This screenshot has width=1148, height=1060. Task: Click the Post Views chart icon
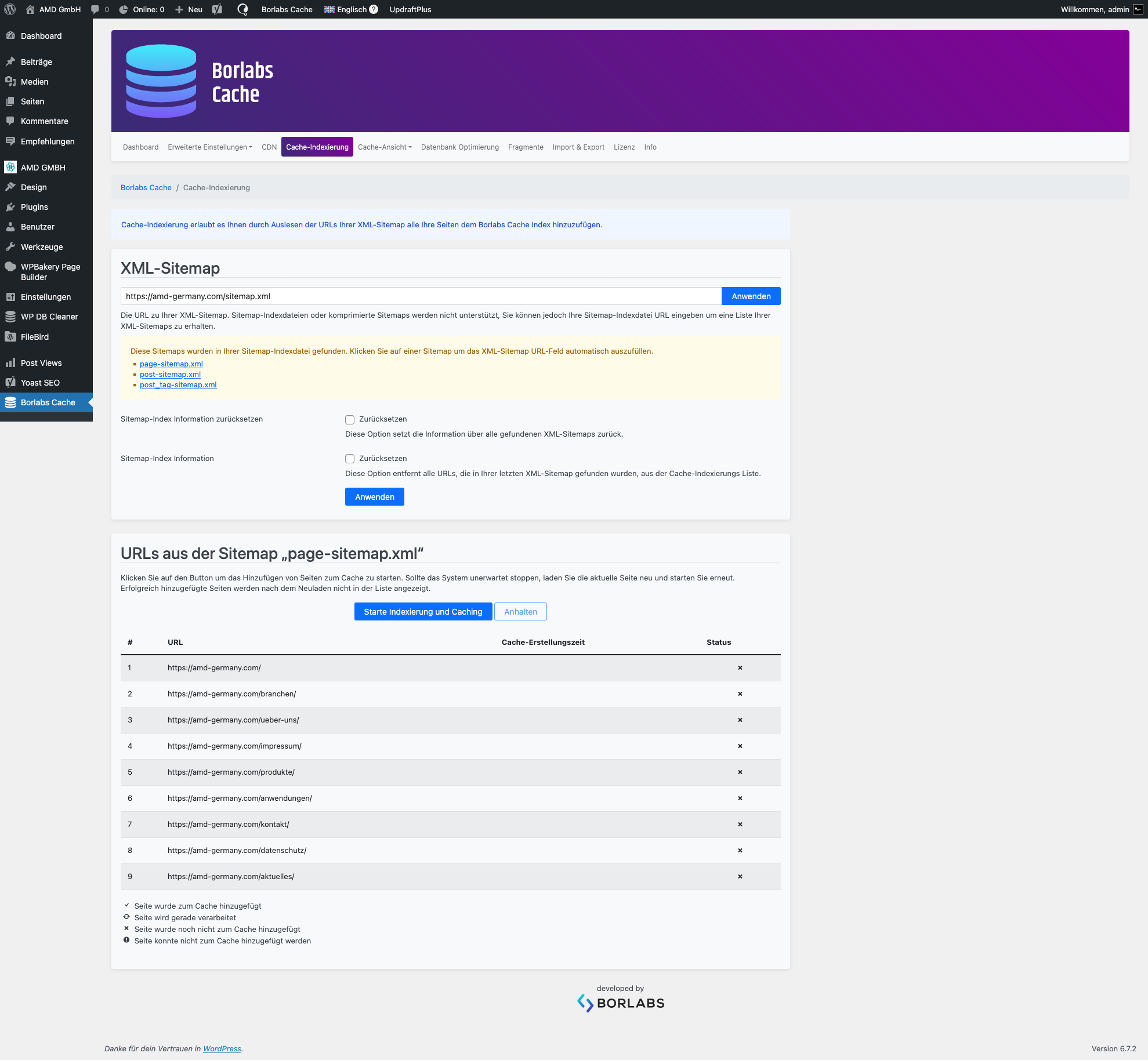tap(10, 363)
